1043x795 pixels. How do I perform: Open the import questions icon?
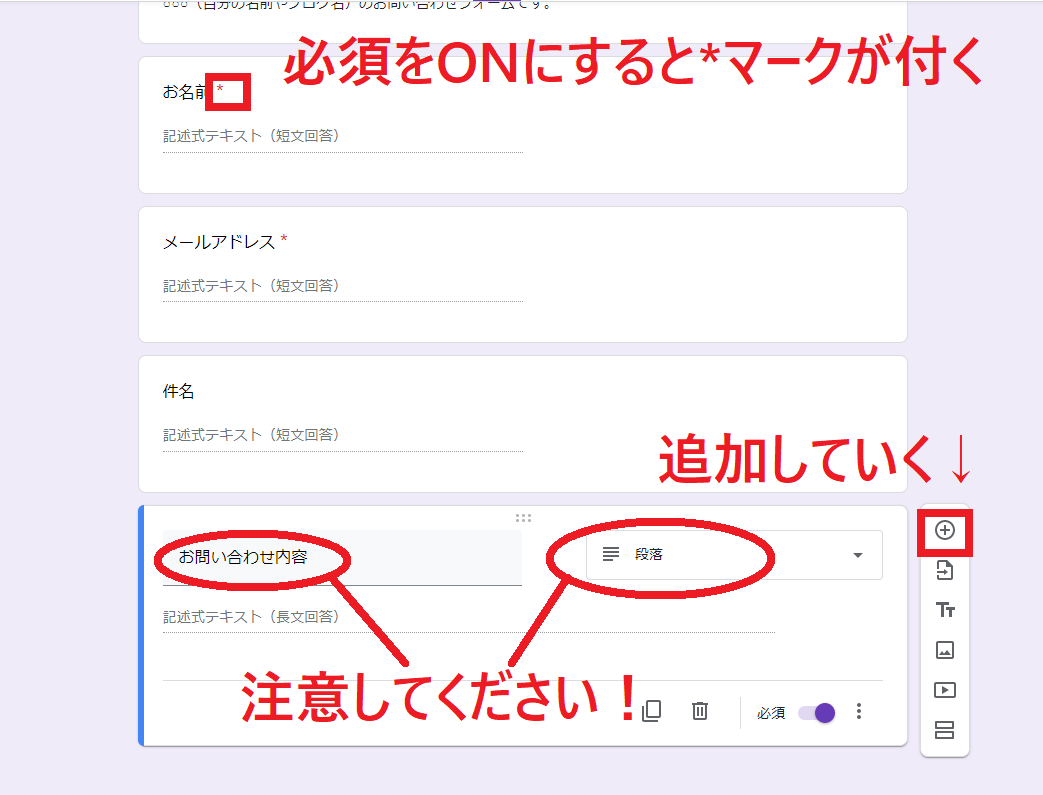944,570
